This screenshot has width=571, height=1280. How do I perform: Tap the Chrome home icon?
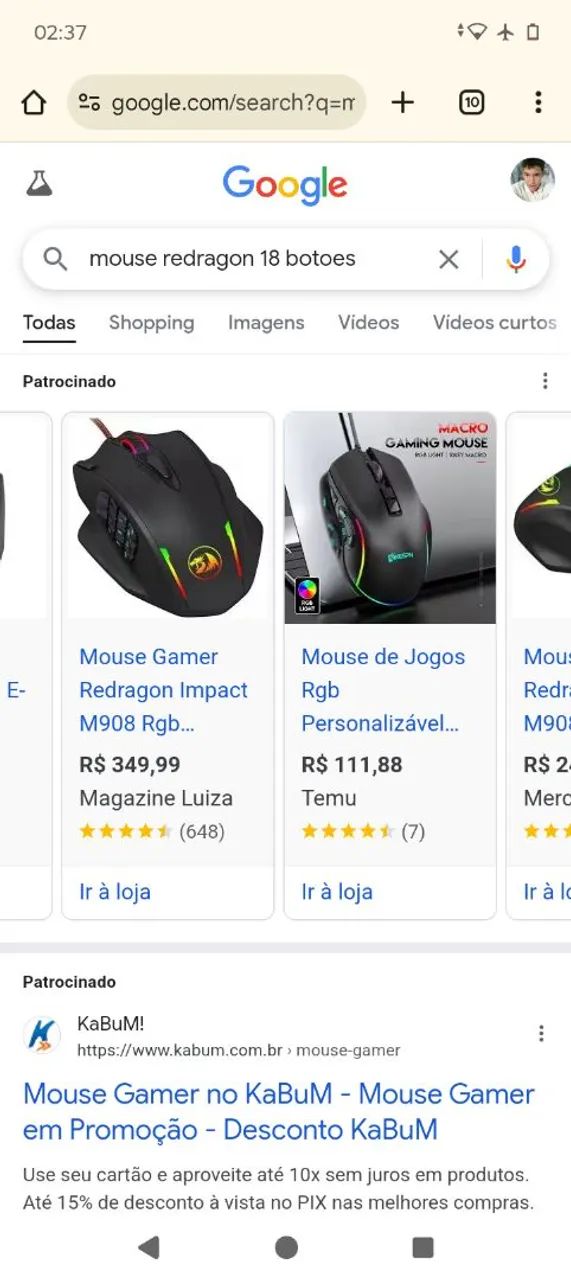tap(34, 102)
